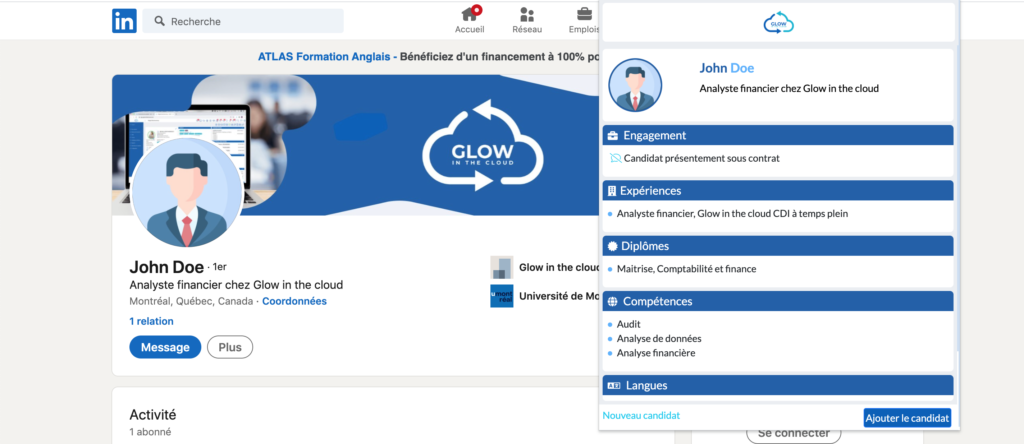Click the Langues section header
1024x444 pixels.
tap(778, 385)
